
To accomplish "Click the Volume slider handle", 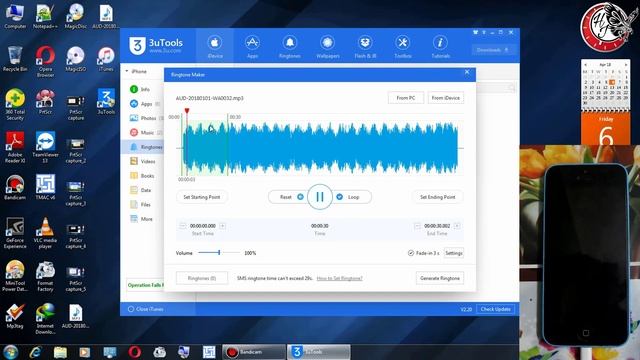I will tap(219, 253).
